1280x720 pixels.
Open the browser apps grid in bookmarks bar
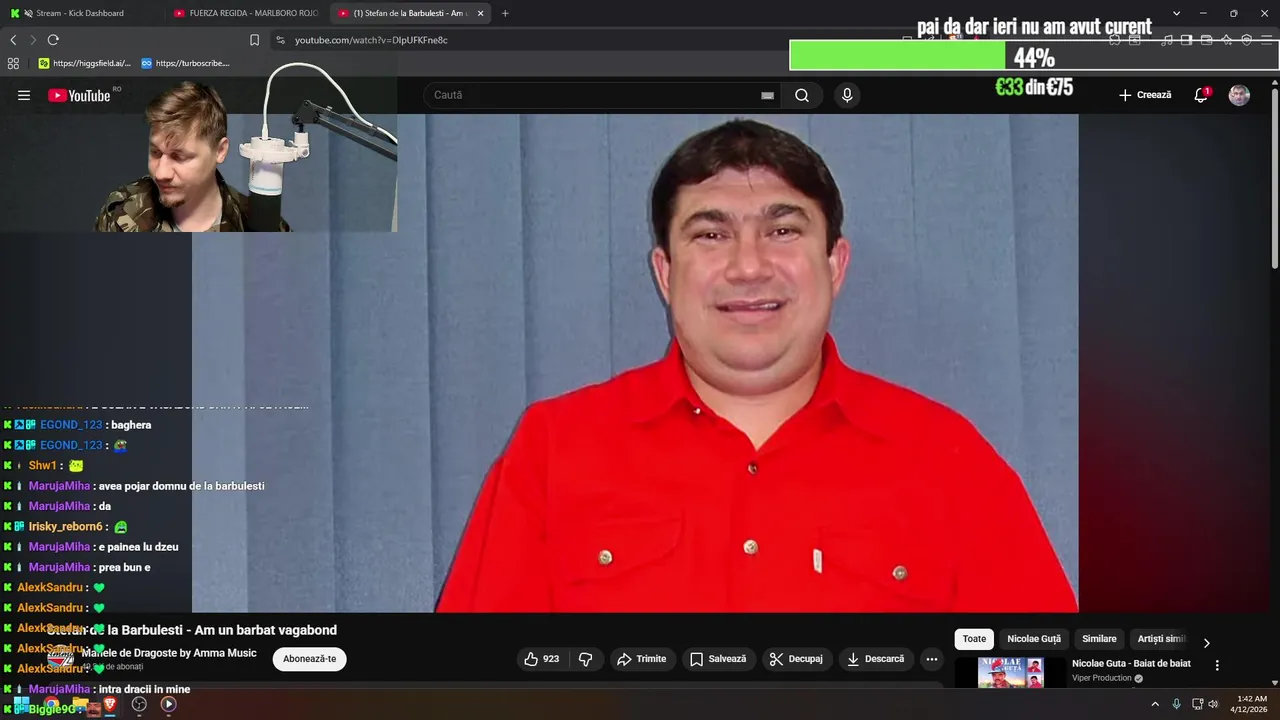click(x=13, y=63)
